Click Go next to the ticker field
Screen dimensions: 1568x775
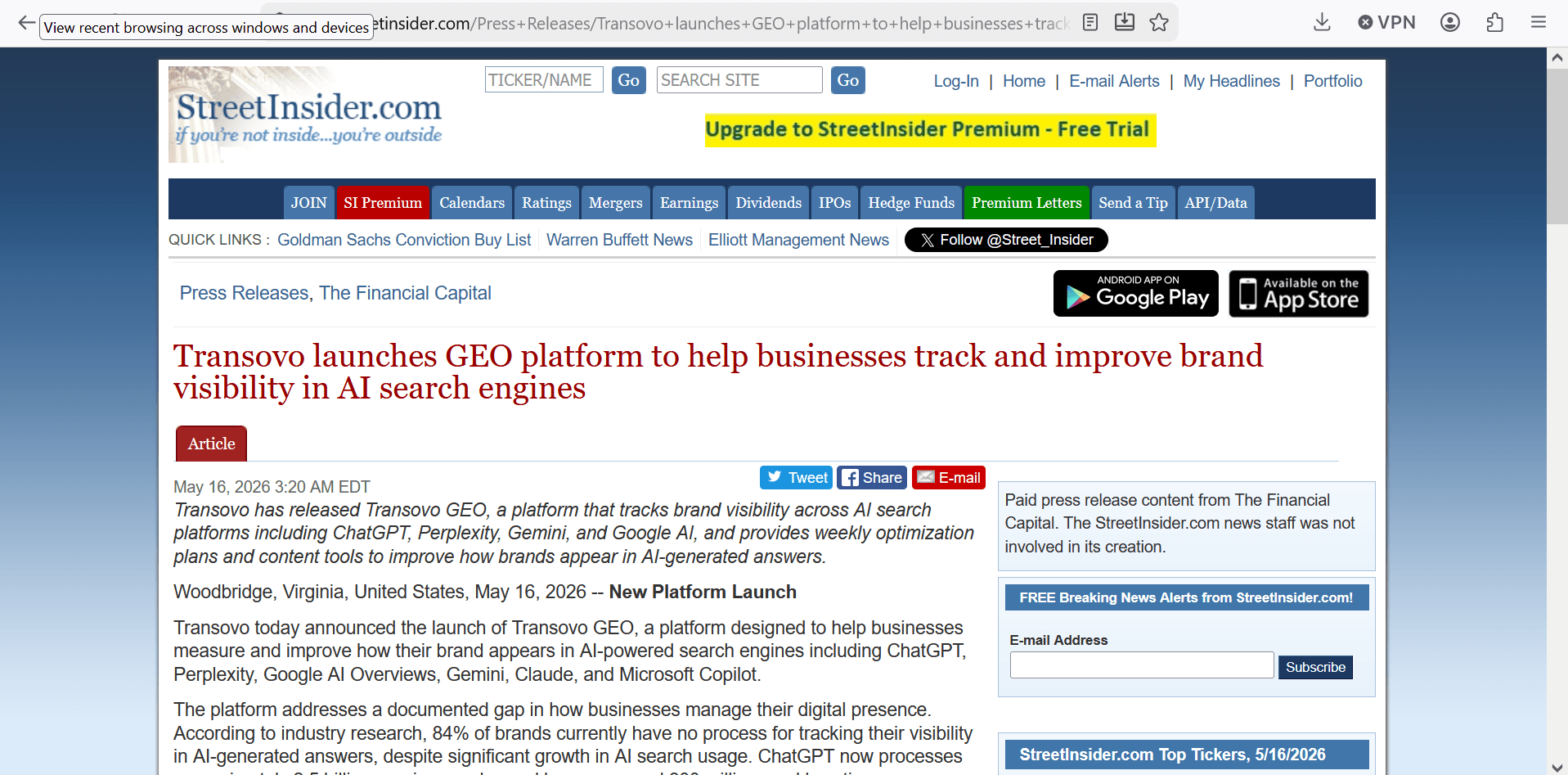(629, 80)
